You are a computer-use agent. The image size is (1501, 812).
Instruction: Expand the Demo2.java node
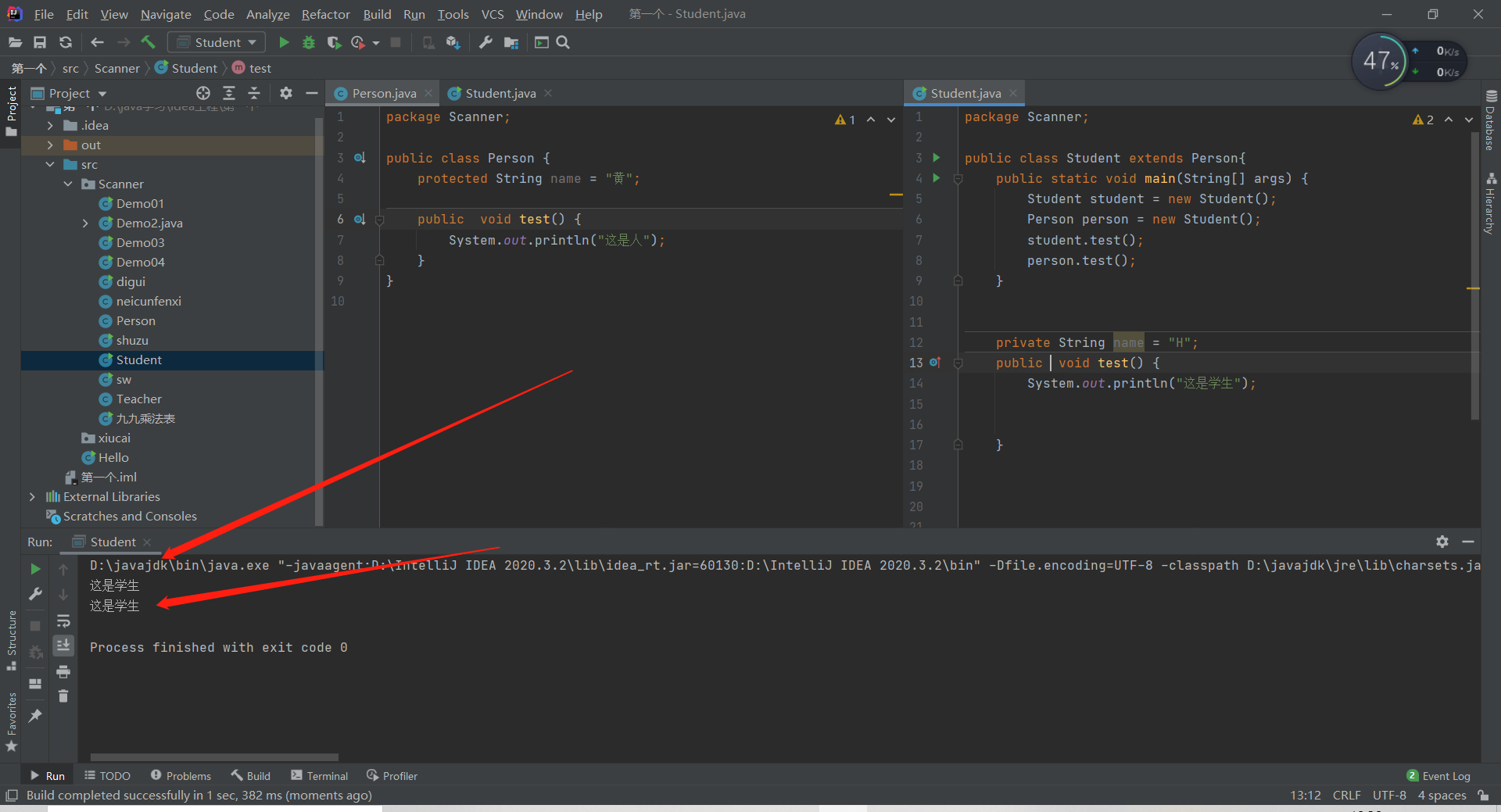tap(85, 223)
